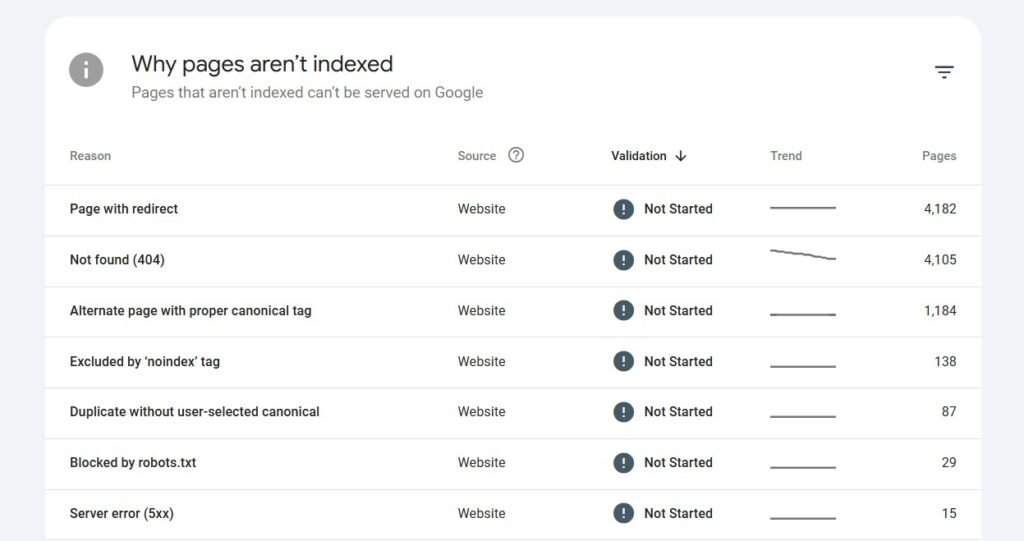Click the Not found (404) trend sparkline

tap(802, 256)
